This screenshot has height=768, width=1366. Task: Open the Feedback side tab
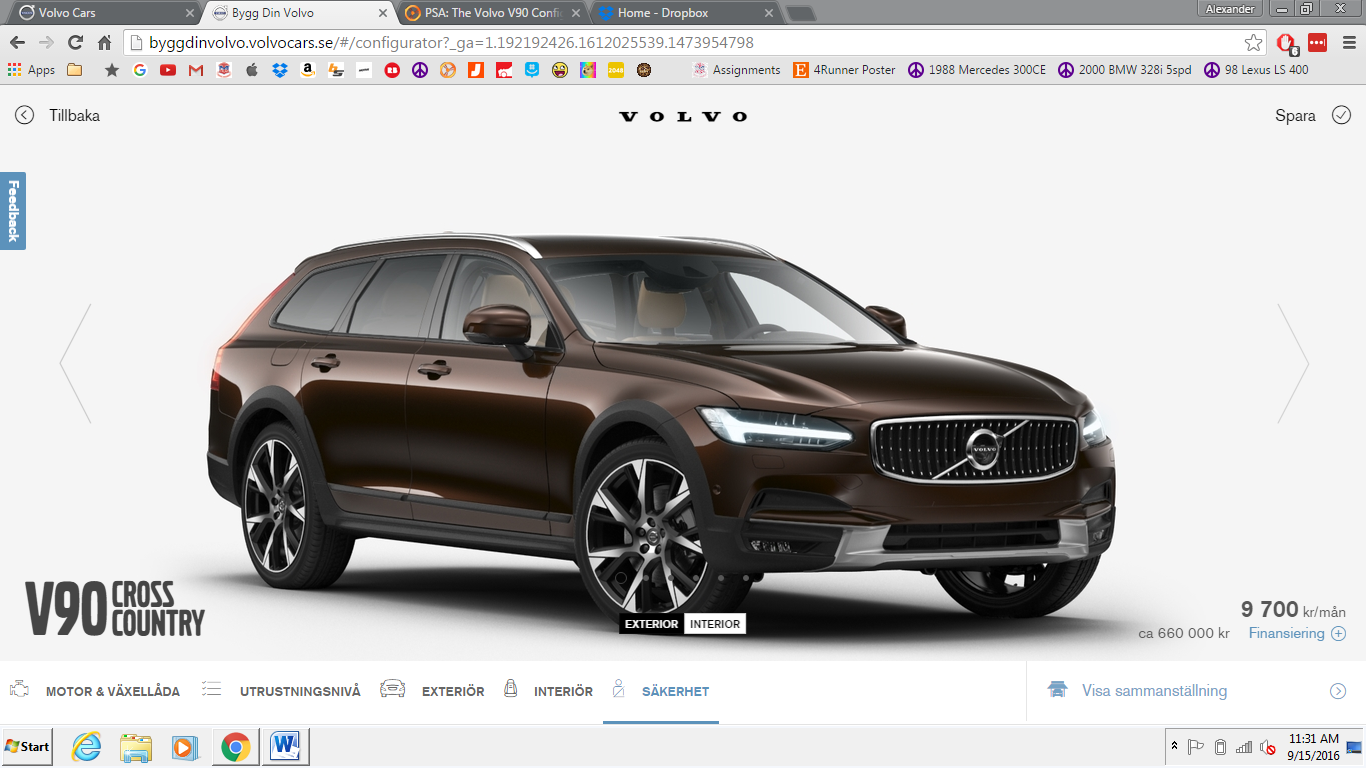coord(13,210)
